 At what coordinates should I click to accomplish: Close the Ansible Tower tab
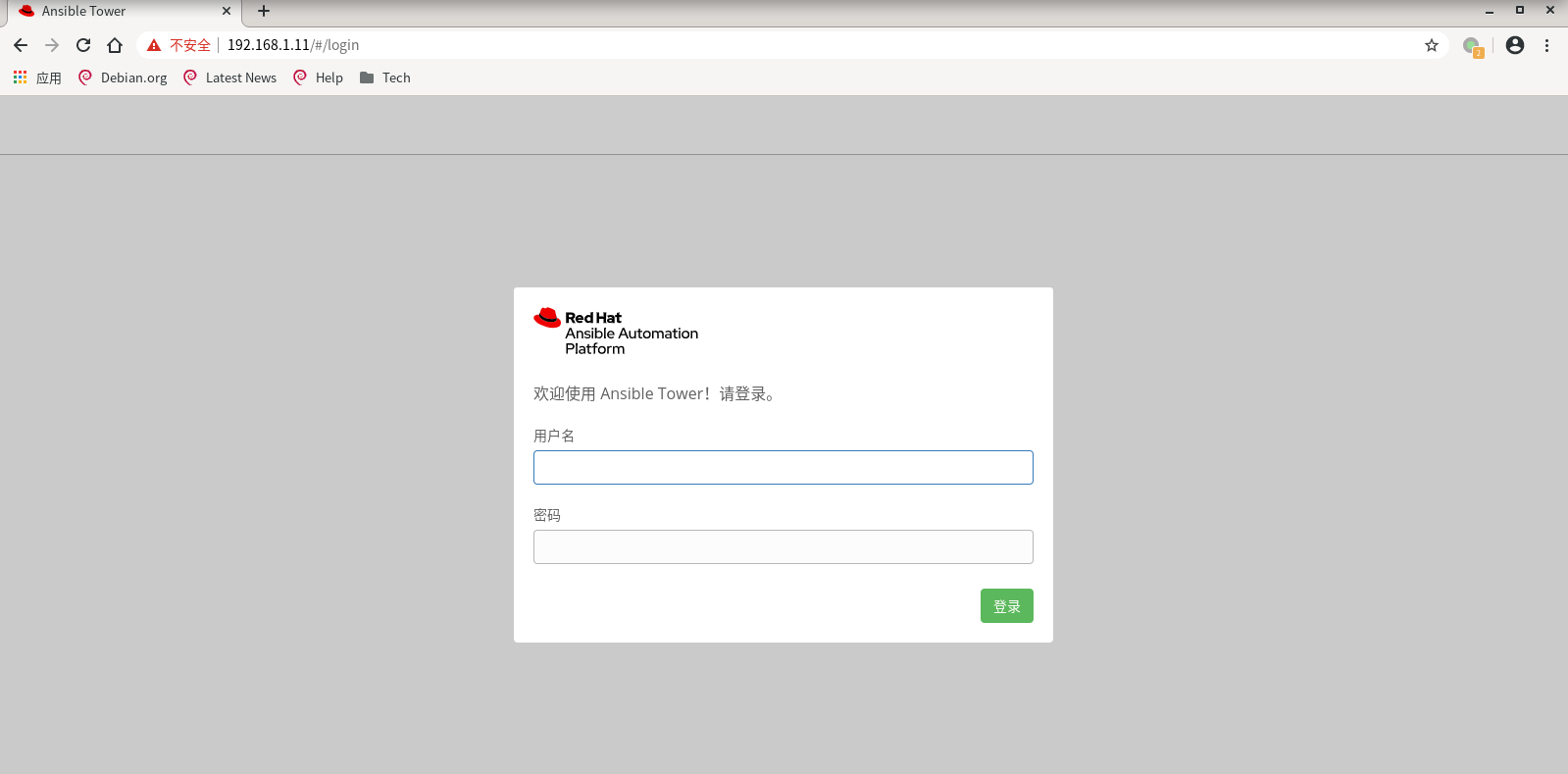point(227,11)
